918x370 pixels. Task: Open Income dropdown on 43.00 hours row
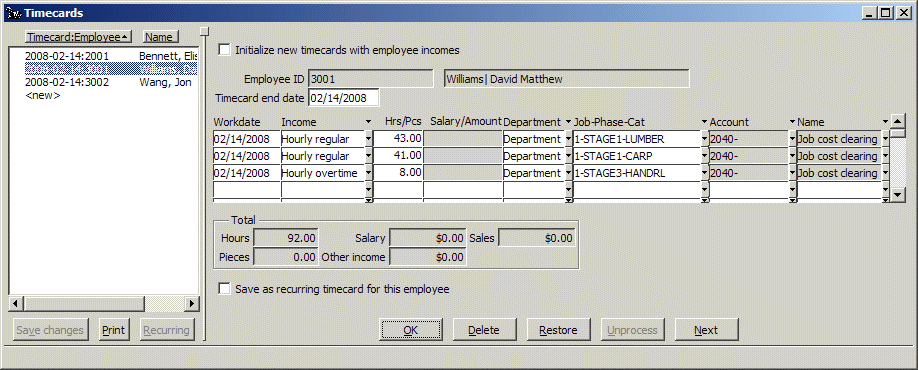click(368, 139)
